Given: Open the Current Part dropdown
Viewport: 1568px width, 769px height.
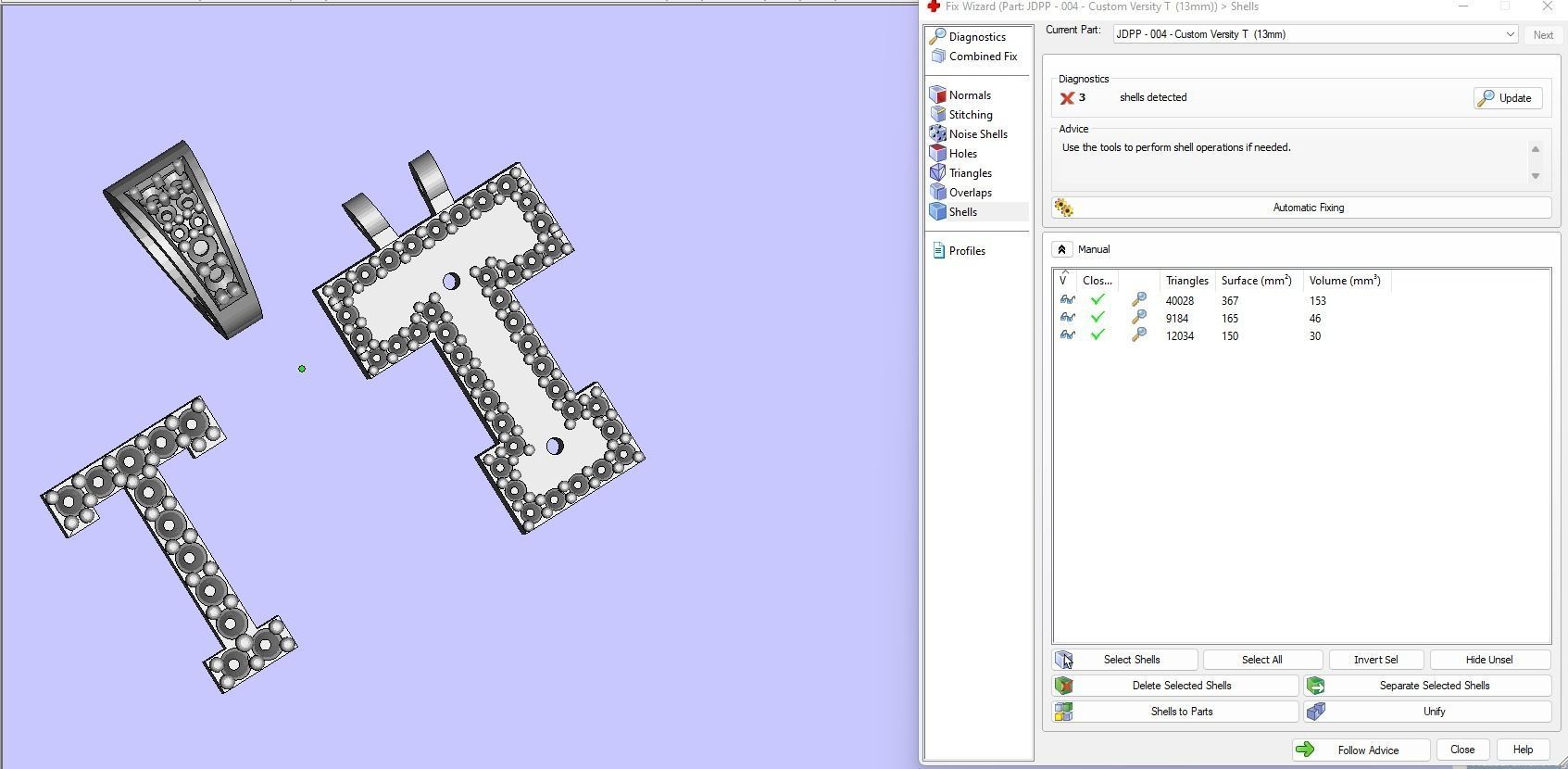Looking at the screenshot, I should [x=1315, y=34].
